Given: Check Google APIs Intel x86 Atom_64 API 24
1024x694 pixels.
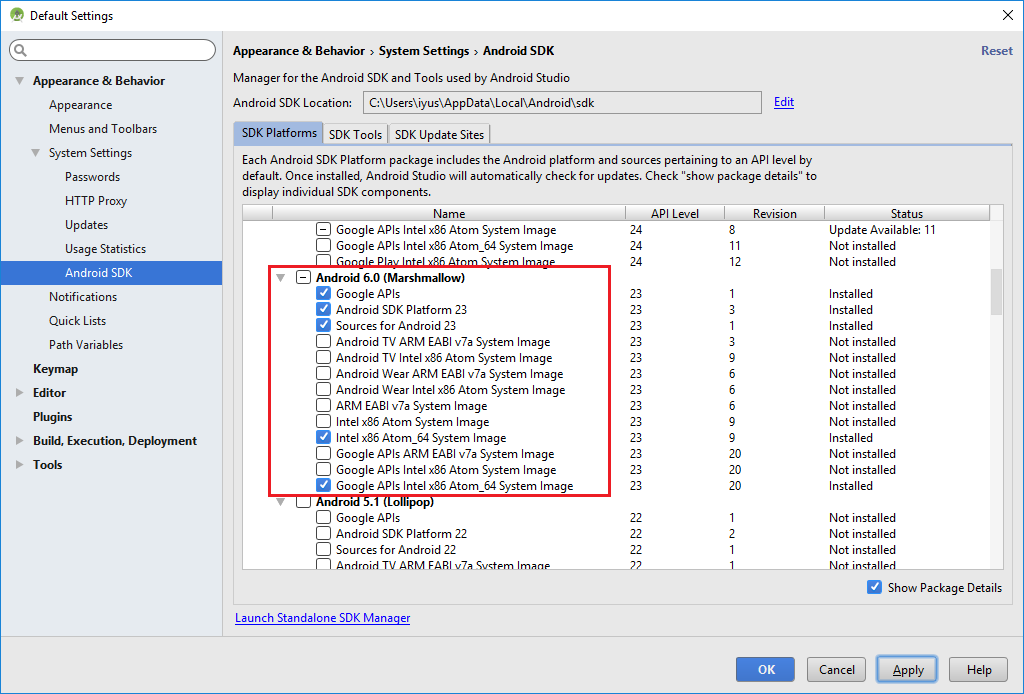Looking at the screenshot, I should pyautogui.click(x=323, y=245).
